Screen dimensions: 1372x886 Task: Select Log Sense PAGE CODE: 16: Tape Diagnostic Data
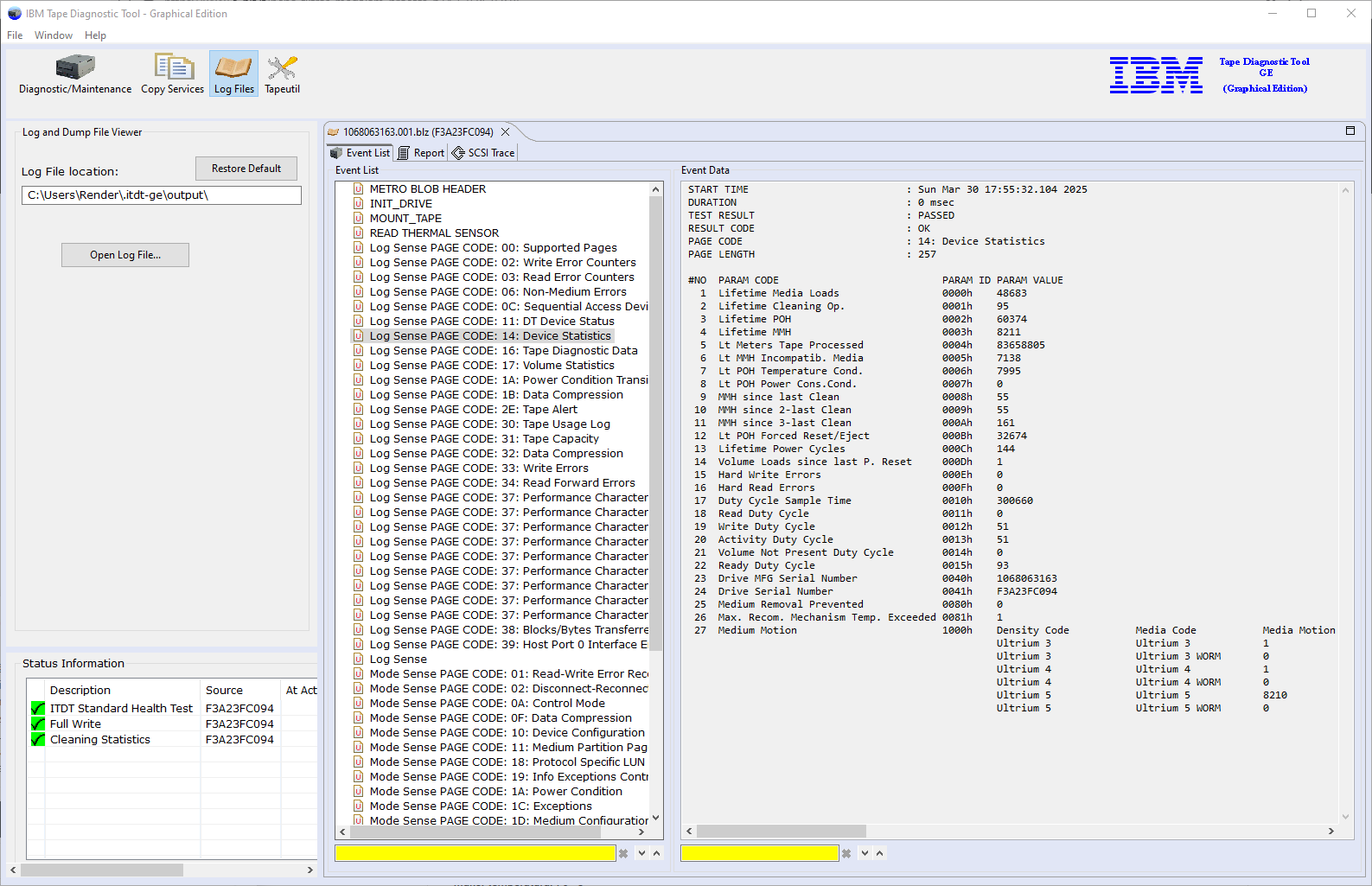coord(503,350)
